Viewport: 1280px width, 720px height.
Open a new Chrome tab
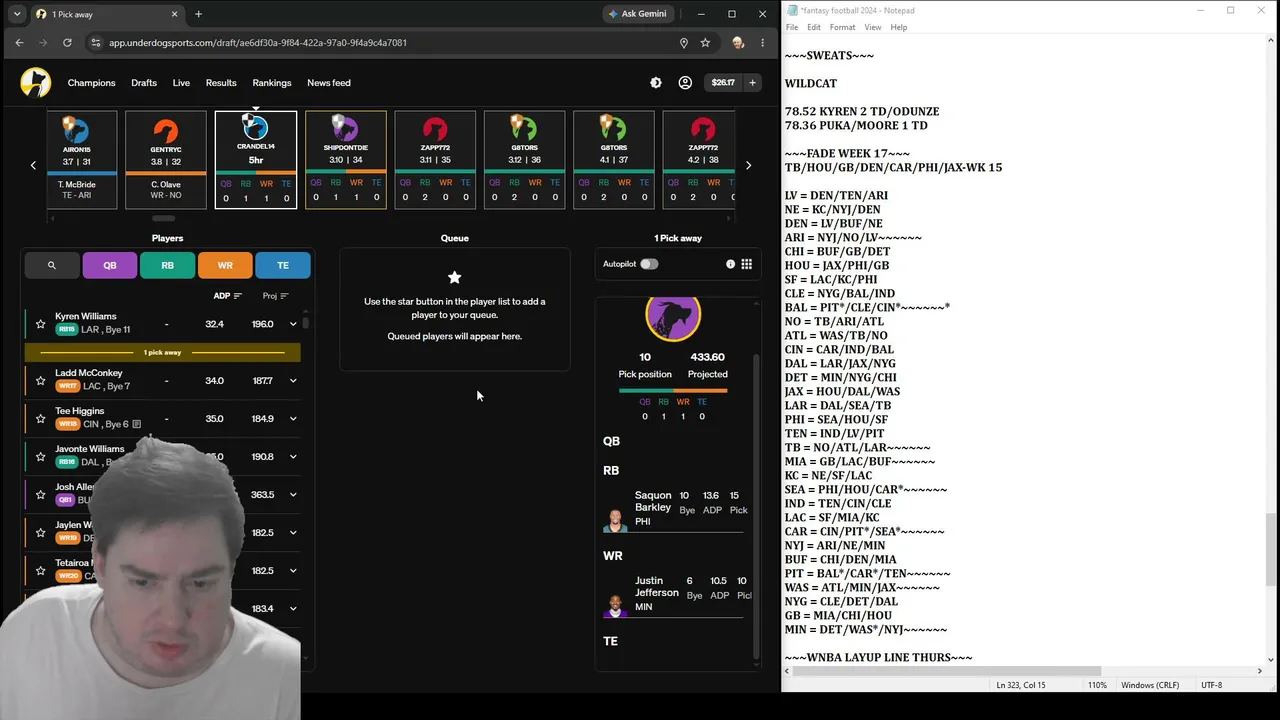198,14
